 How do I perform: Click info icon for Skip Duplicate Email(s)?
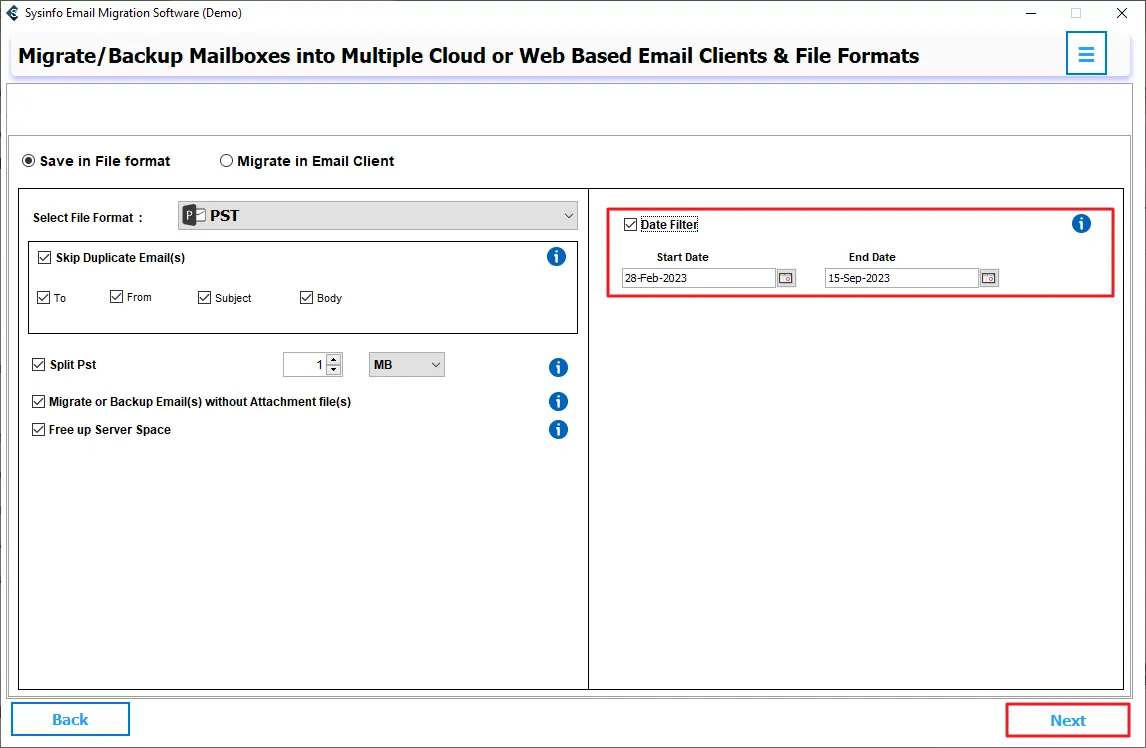(557, 257)
